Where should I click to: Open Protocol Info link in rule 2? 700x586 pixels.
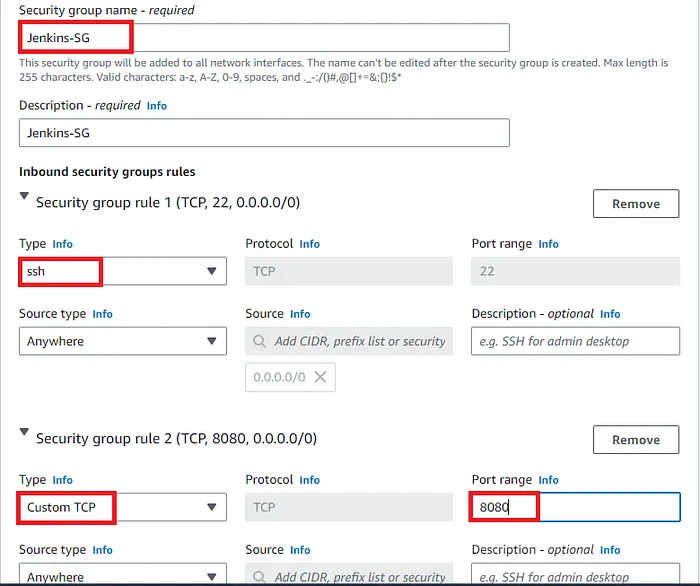[x=309, y=480]
